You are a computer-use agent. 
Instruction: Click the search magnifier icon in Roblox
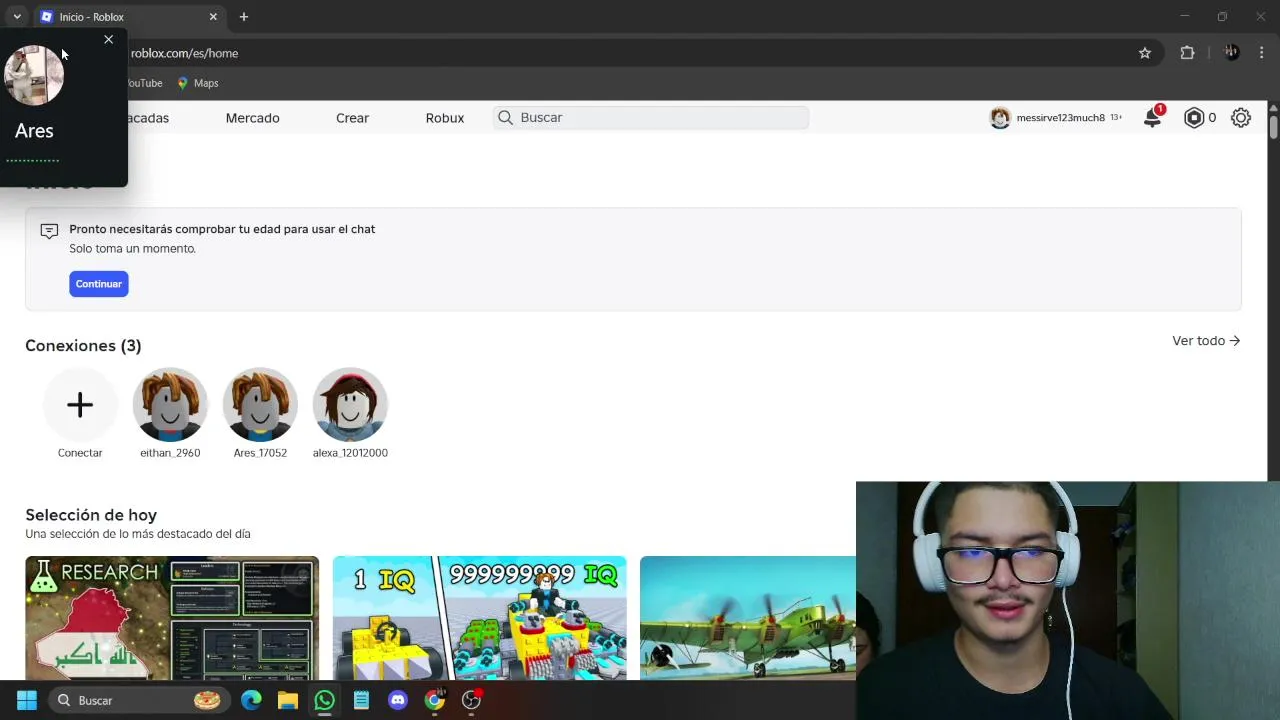pyautogui.click(x=506, y=118)
